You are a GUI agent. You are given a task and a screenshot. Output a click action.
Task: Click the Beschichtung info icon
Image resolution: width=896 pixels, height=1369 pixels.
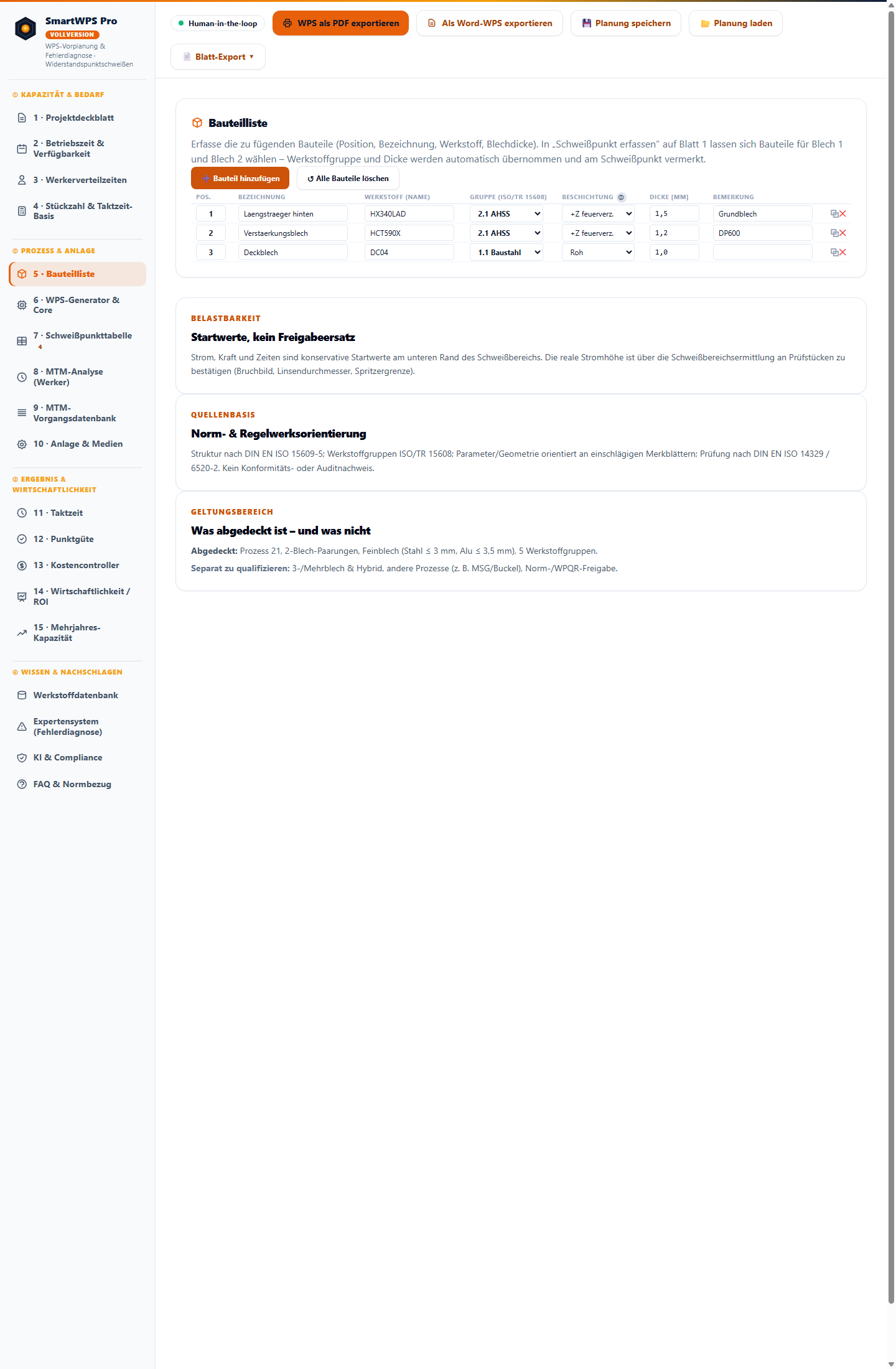[x=621, y=197]
